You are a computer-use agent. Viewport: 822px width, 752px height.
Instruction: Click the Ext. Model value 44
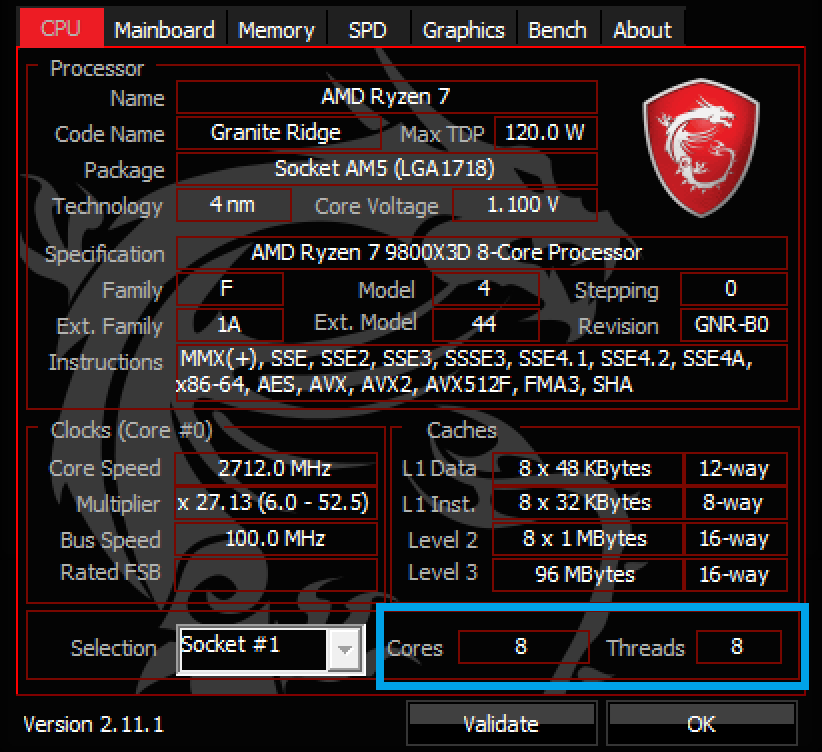click(x=486, y=325)
